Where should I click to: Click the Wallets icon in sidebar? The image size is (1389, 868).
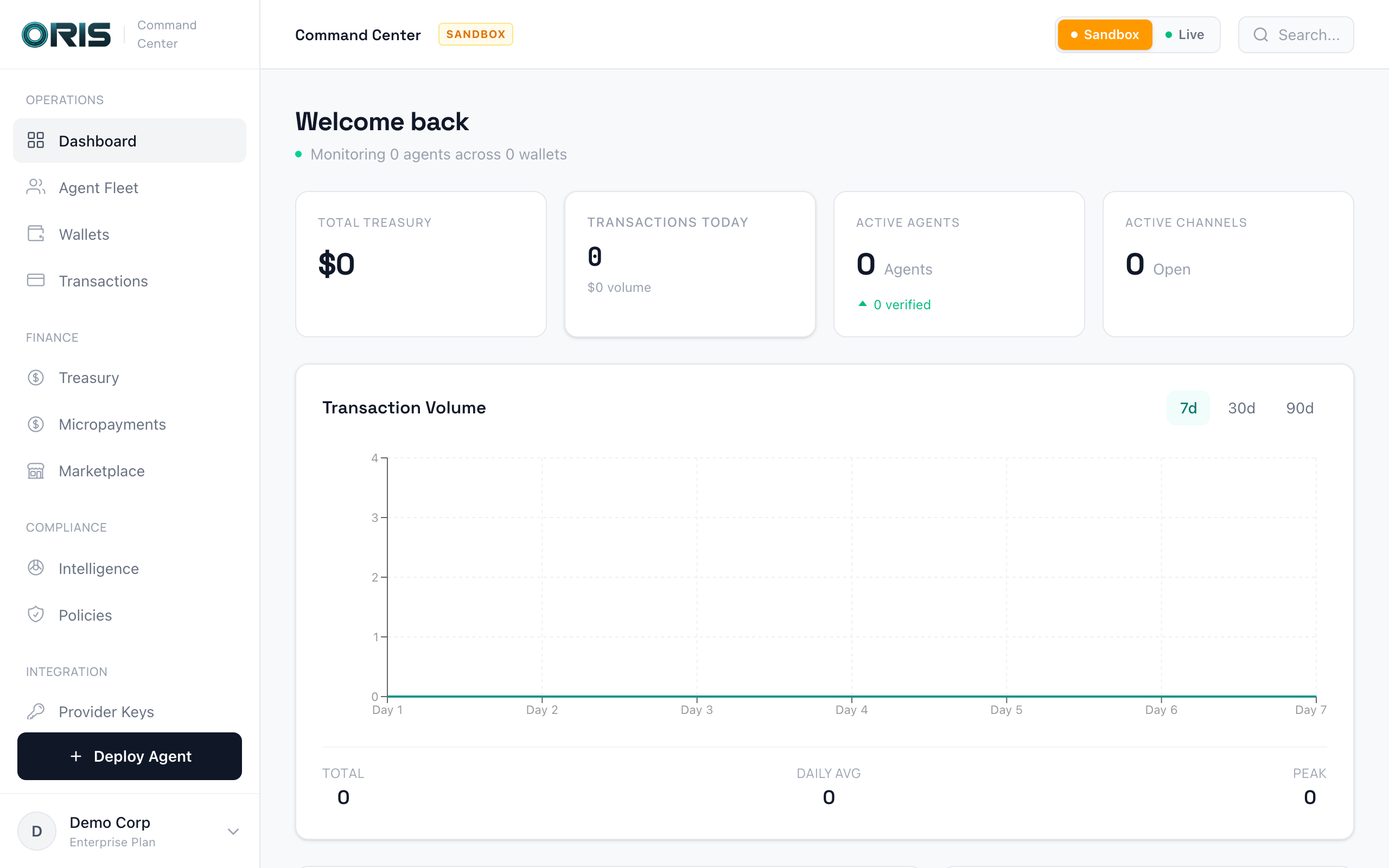tap(36, 234)
